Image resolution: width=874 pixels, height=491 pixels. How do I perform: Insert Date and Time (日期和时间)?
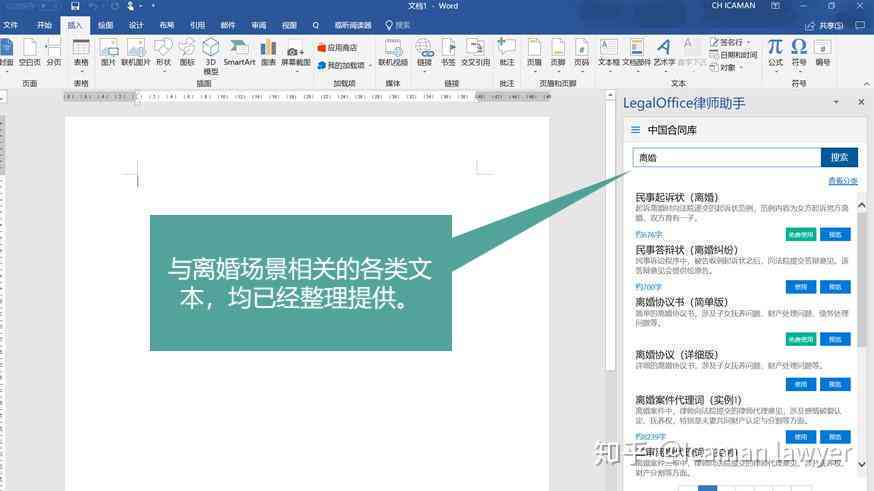733,55
